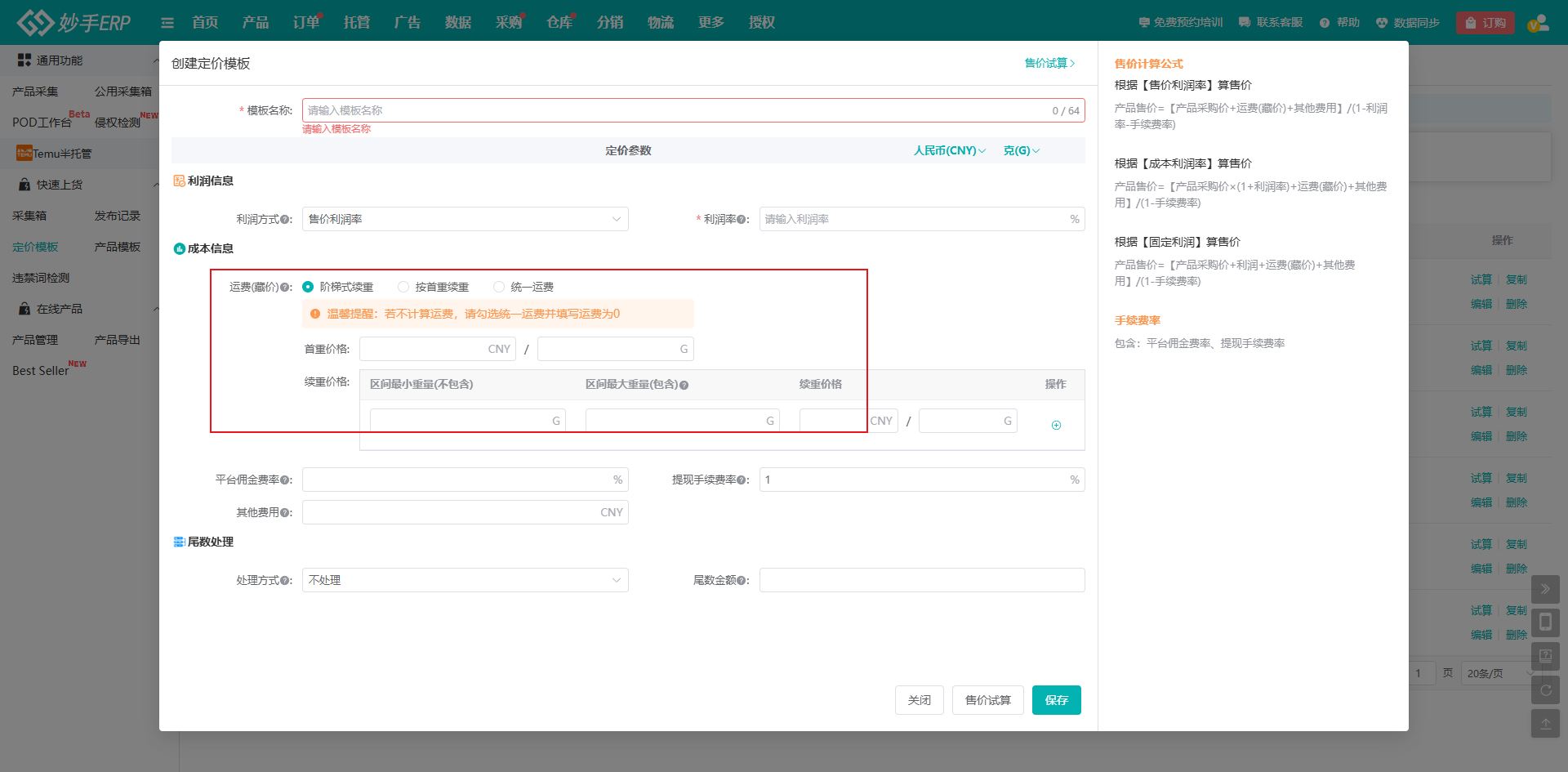Screen dimensions: 1568x772
Task: Click the help icon next to 平台佣金费率
Action: click(284, 480)
